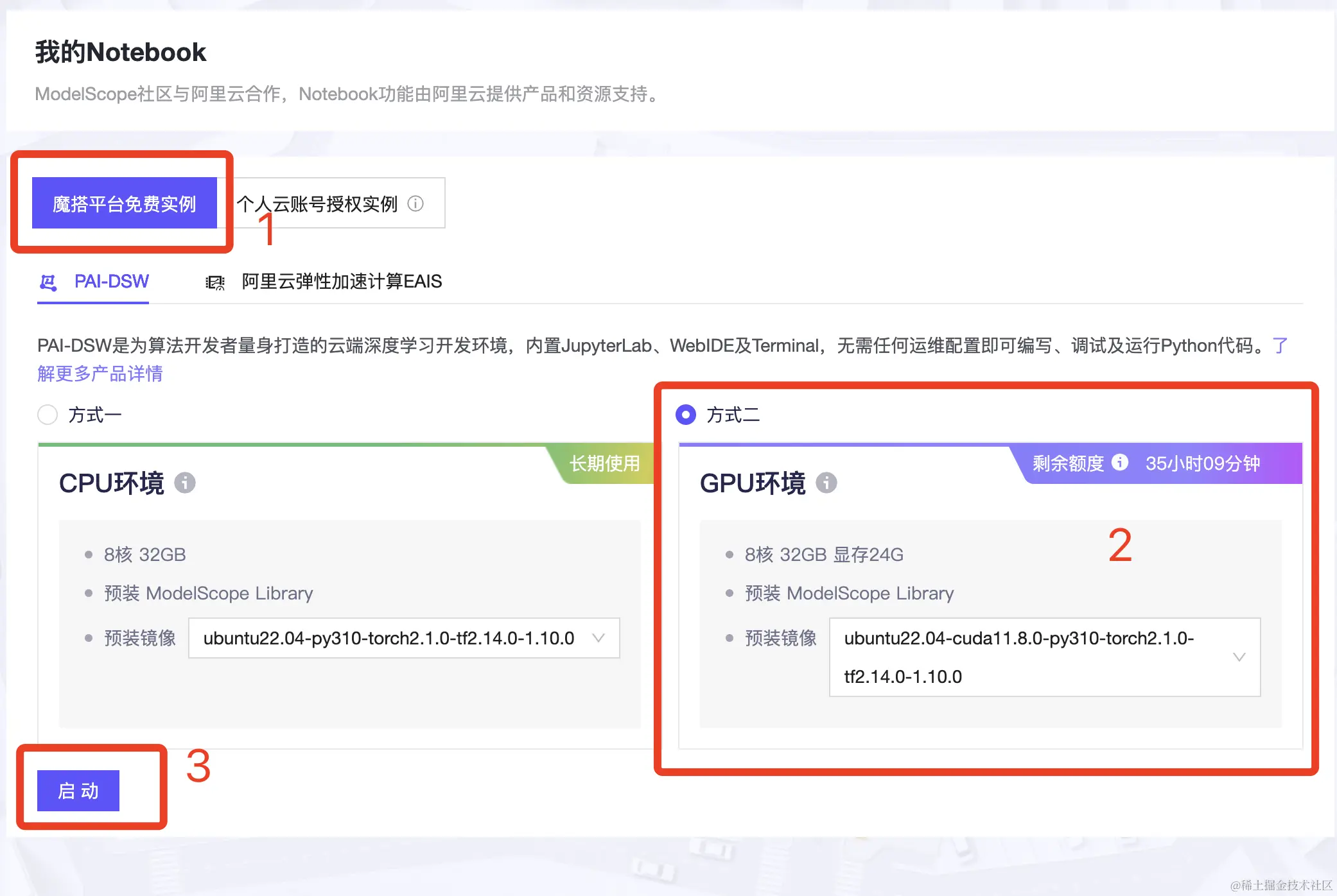Click the PAI-DSW tab icon

[x=48, y=282]
